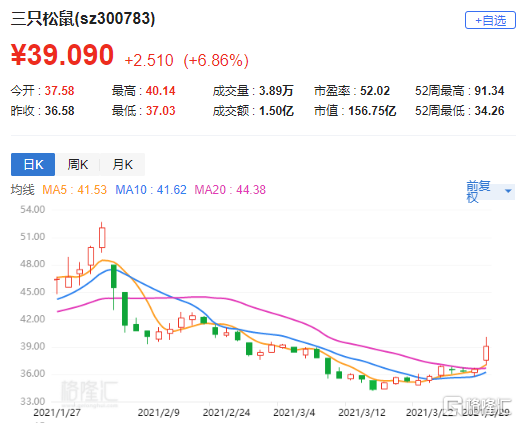Click the MA5 : 41.53 legend label
Screen dimensions: 518x423
pyautogui.click(x=74, y=190)
